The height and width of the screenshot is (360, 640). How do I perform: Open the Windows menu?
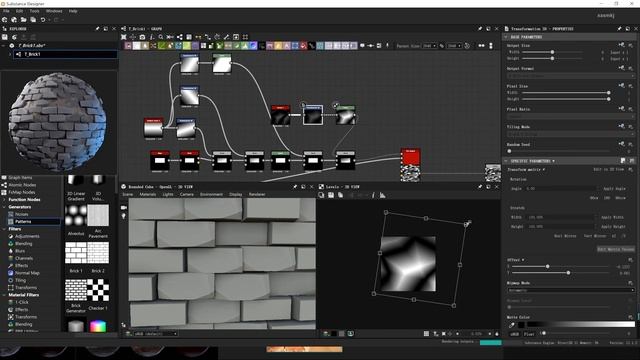54,11
